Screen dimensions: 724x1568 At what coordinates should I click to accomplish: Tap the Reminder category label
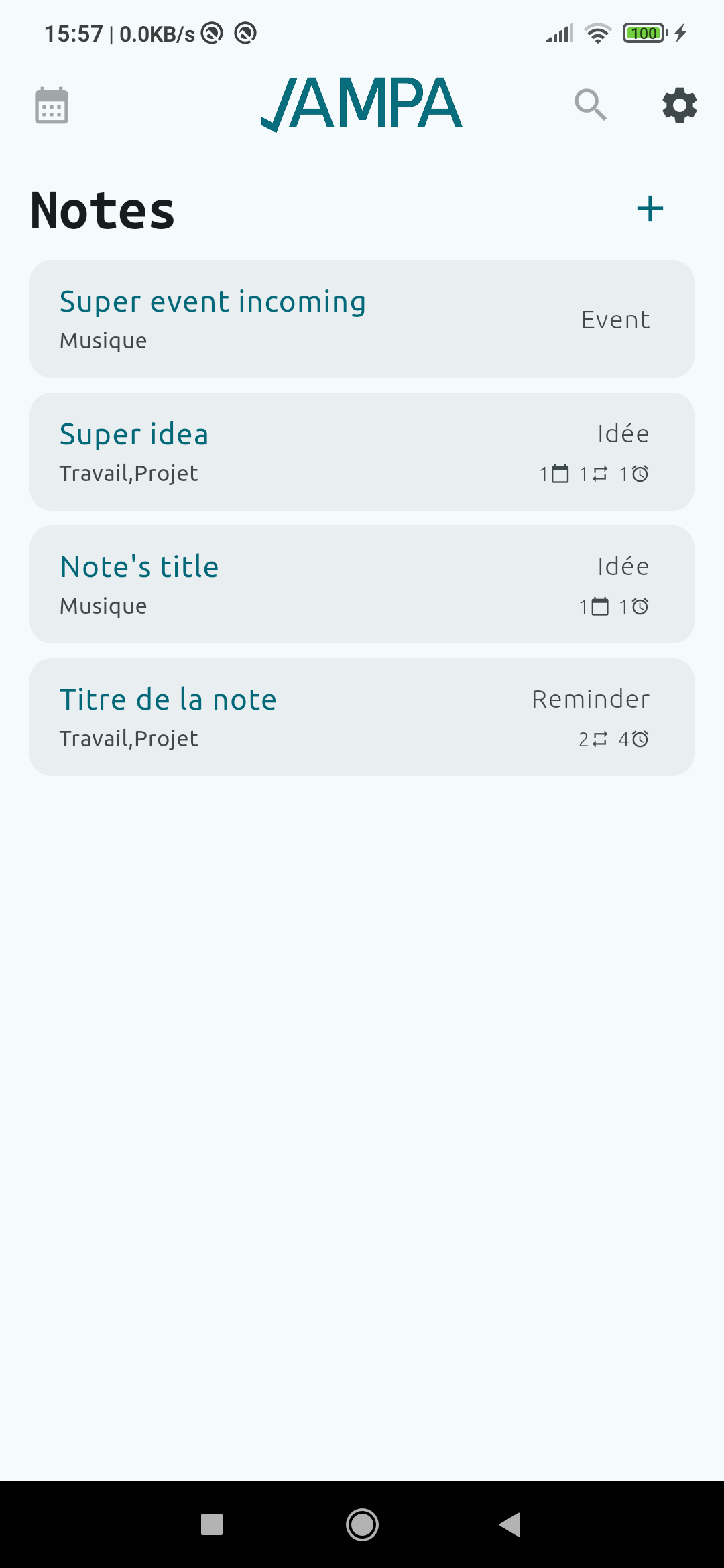pos(591,700)
